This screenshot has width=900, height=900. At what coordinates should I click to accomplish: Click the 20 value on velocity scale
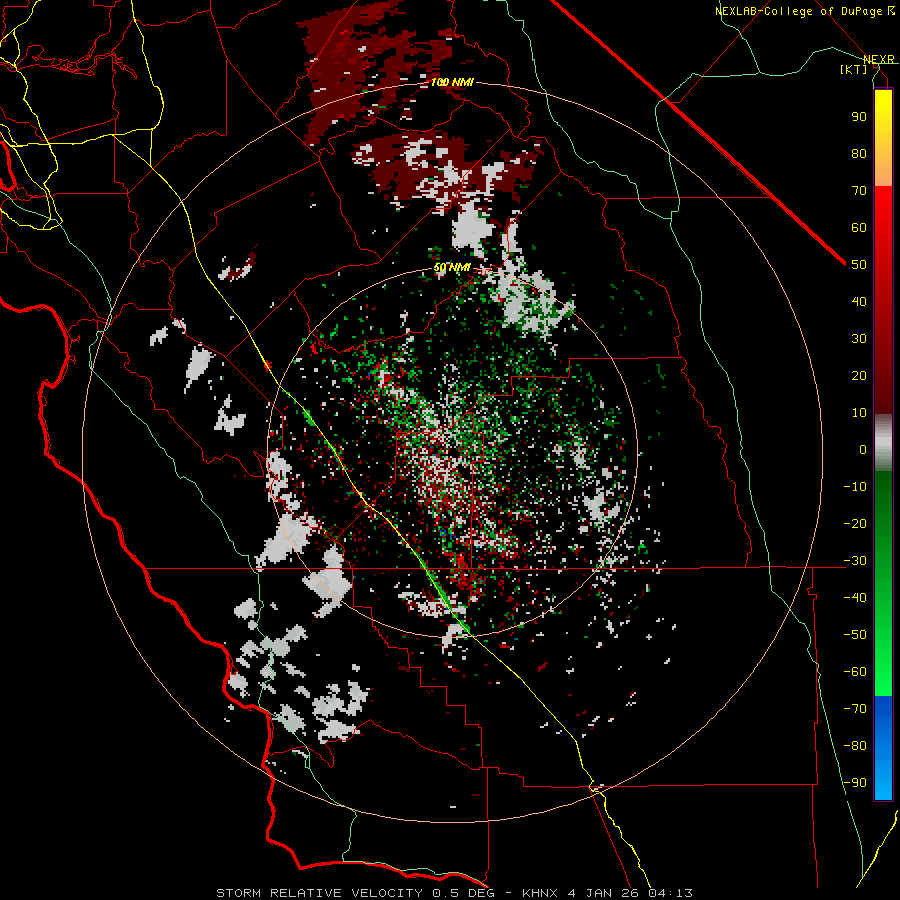(x=859, y=375)
